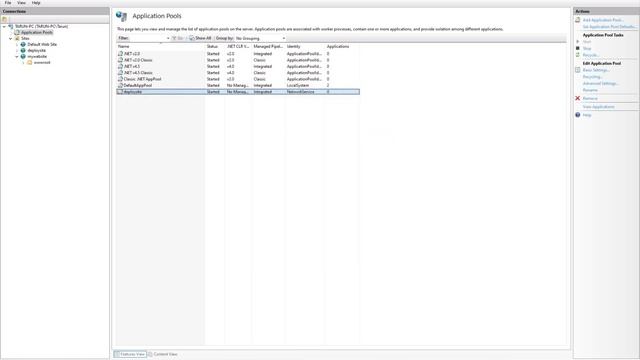Click inside the Filter text field
Image resolution: width=640 pixels, height=360 pixels.
[x=147, y=38]
